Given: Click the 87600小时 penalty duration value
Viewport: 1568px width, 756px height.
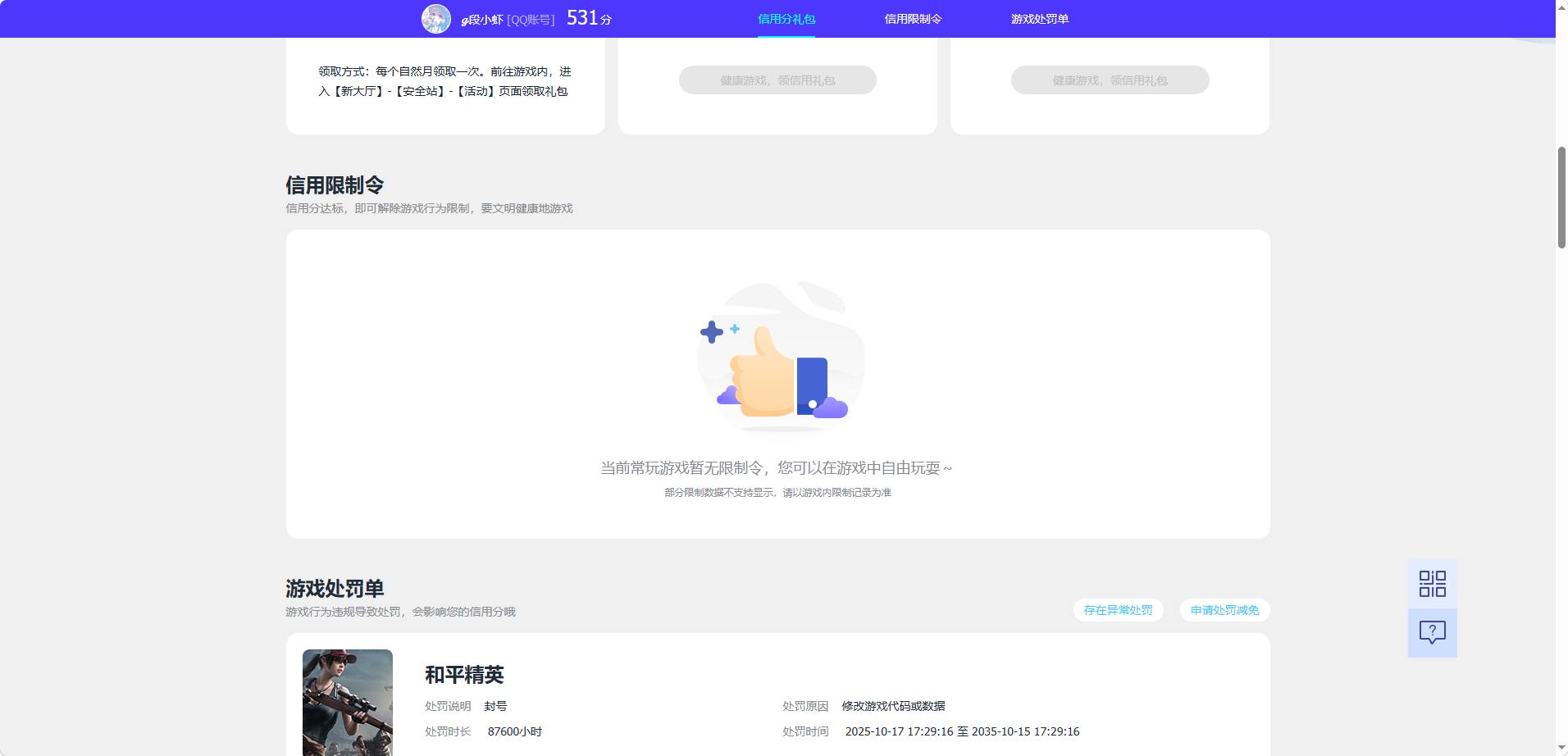Looking at the screenshot, I should coord(515,731).
